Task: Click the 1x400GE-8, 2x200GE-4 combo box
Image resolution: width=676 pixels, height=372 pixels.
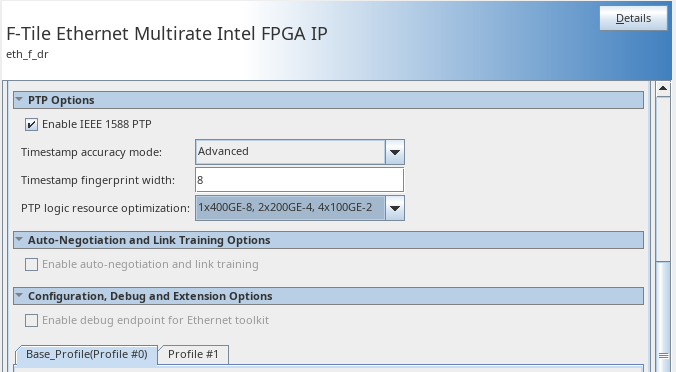Action: pyautogui.click(x=300, y=208)
